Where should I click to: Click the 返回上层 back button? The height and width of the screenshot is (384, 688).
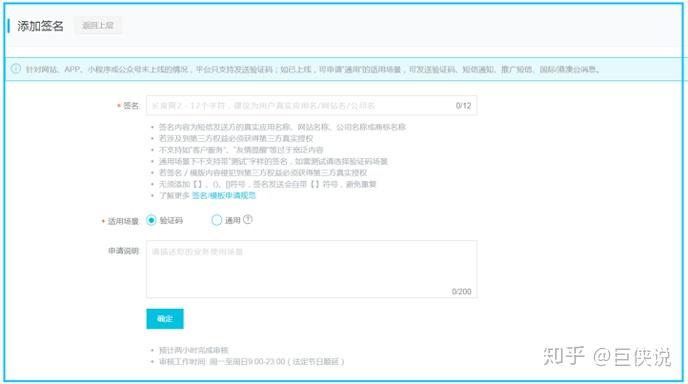98,25
